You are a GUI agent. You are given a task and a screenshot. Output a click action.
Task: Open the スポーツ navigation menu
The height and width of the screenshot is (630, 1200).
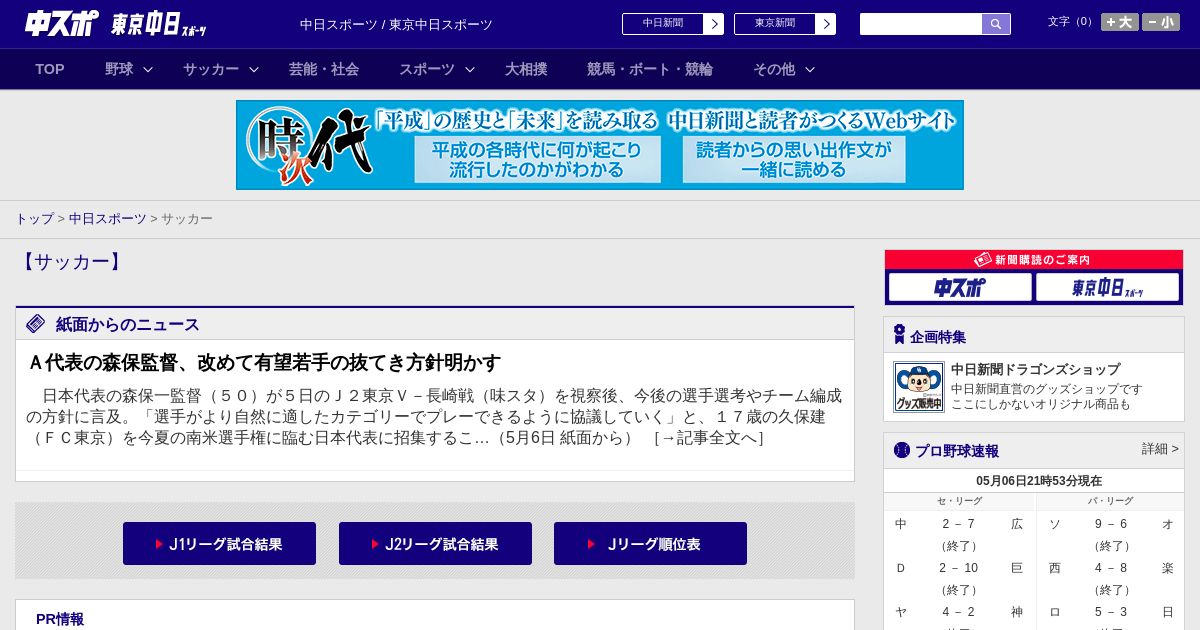[427, 69]
